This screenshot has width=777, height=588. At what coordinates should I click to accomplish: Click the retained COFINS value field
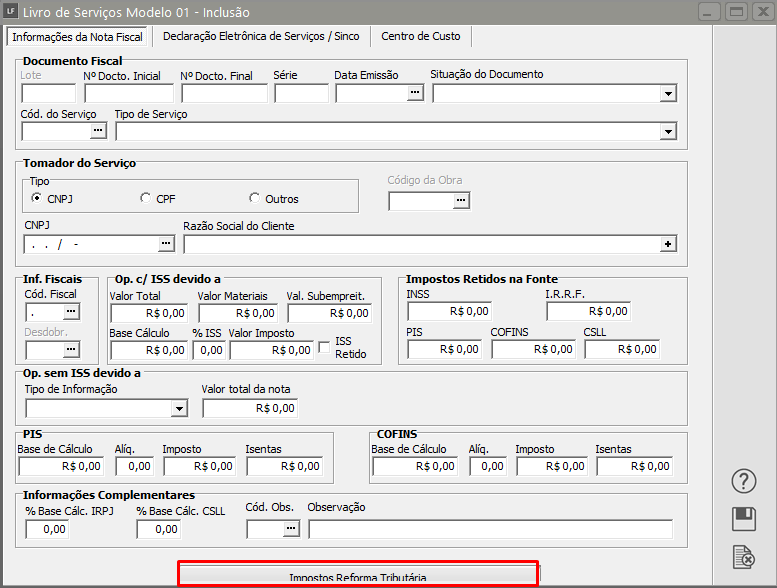(x=534, y=349)
